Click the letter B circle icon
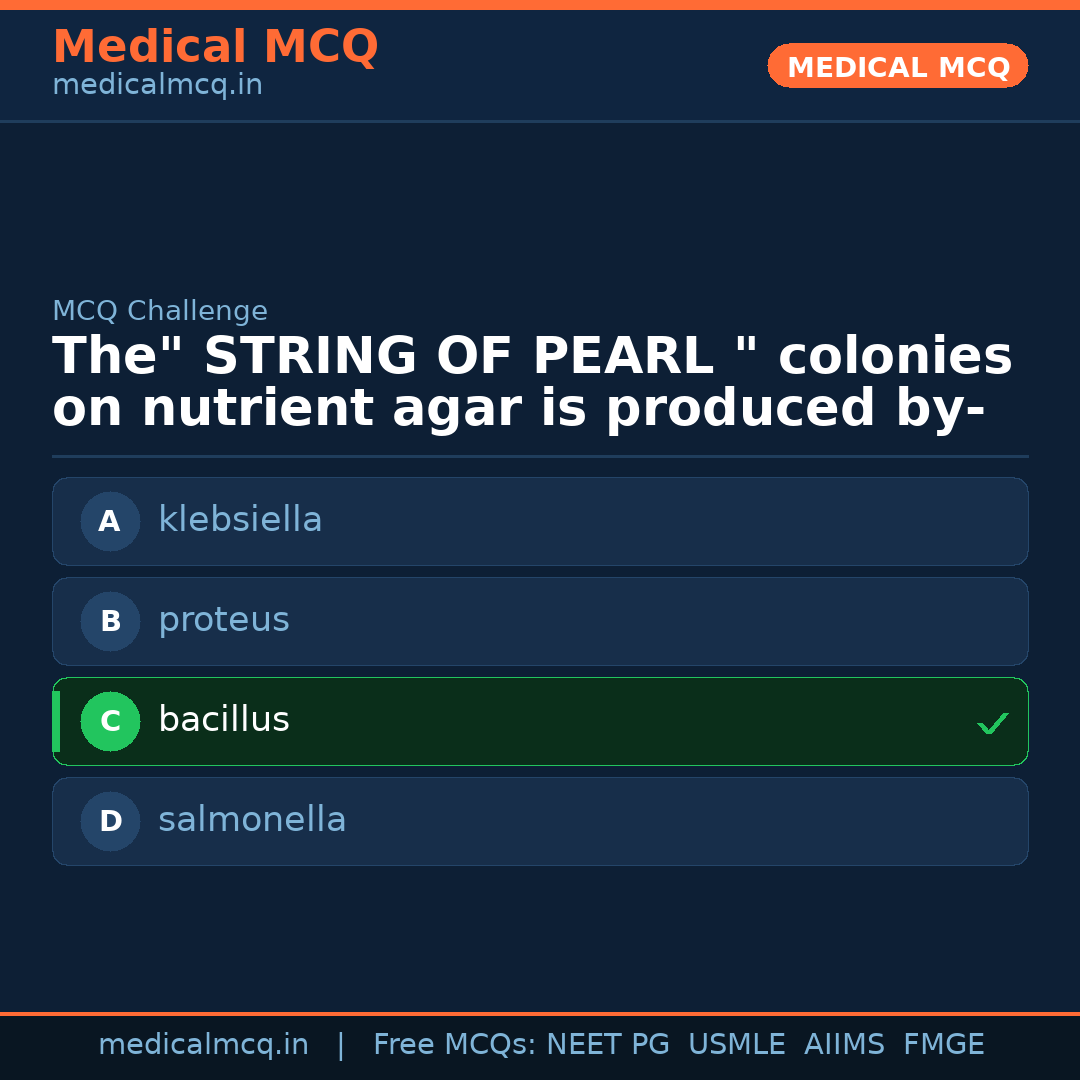1080x1080 pixels. 110,621
